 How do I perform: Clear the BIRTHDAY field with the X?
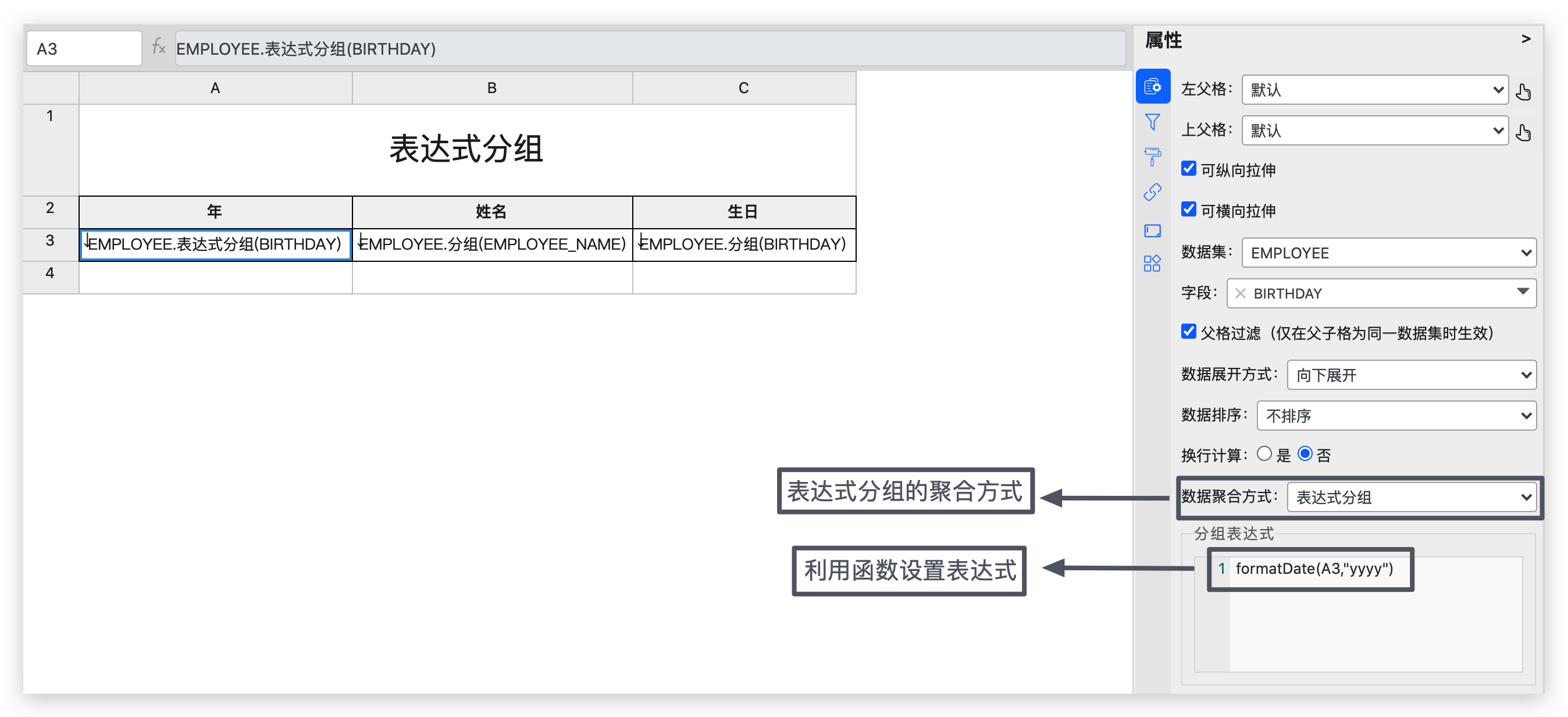pyautogui.click(x=1240, y=294)
